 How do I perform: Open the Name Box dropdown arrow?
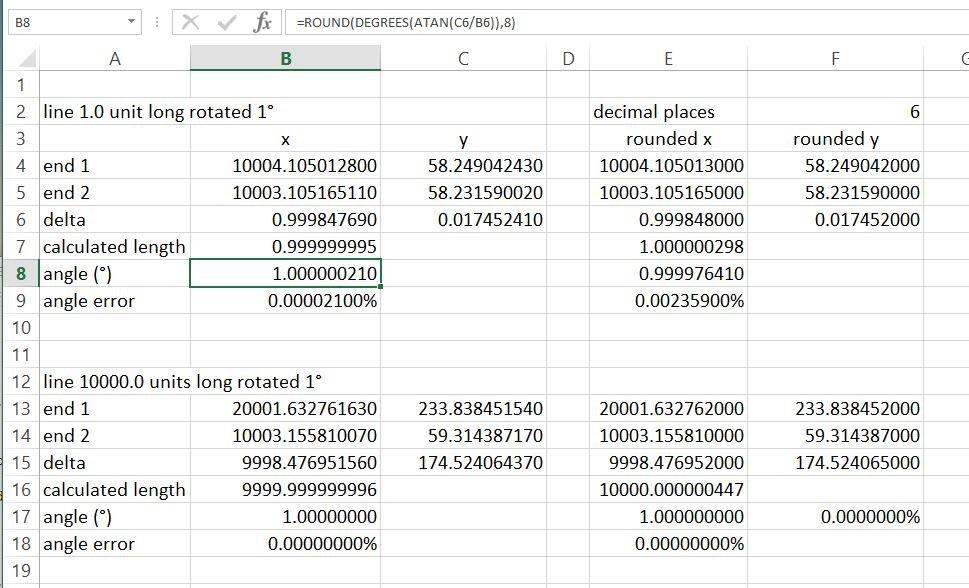(x=131, y=22)
